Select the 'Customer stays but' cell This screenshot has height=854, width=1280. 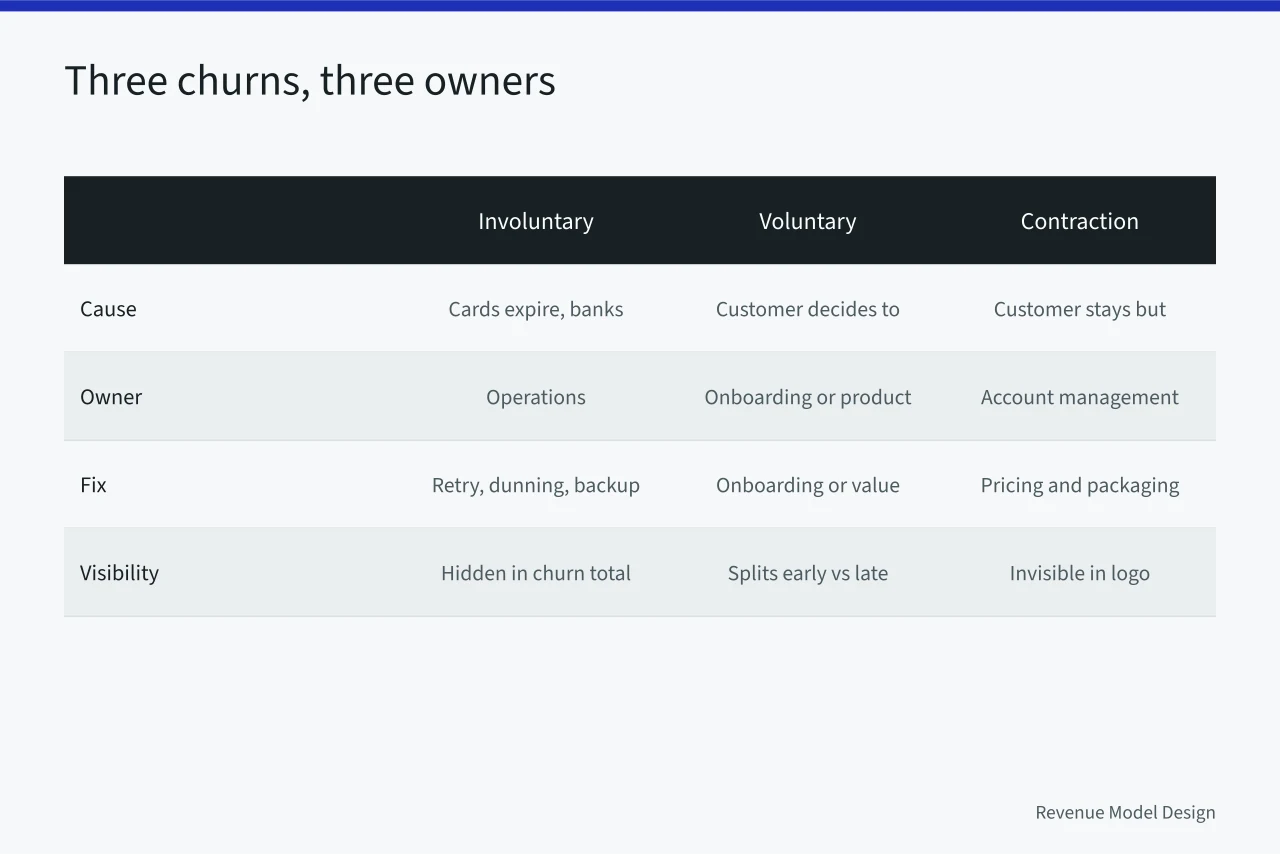pyautogui.click(x=1080, y=309)
